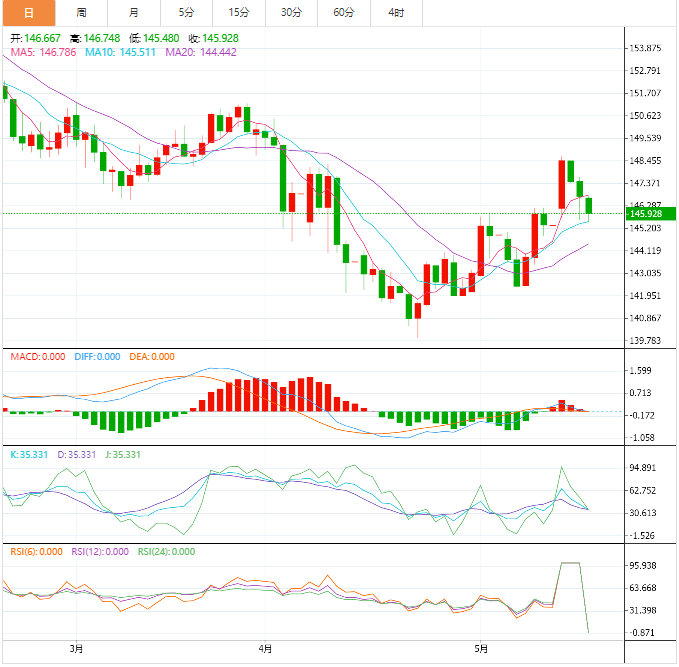Open the 30分 timeframe tab
Viewport: 679px width, 667px height.
click(x=291, y=13)
